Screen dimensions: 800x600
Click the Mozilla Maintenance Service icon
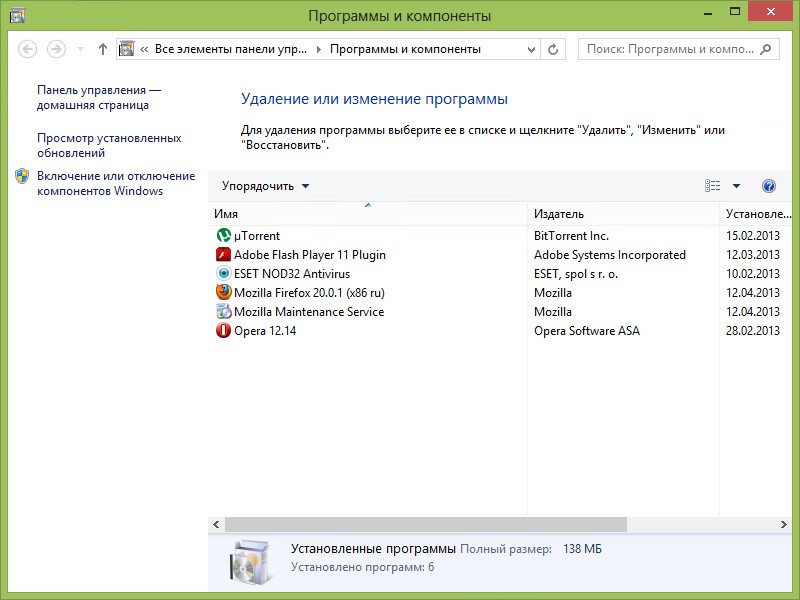[x=223, y=311]
